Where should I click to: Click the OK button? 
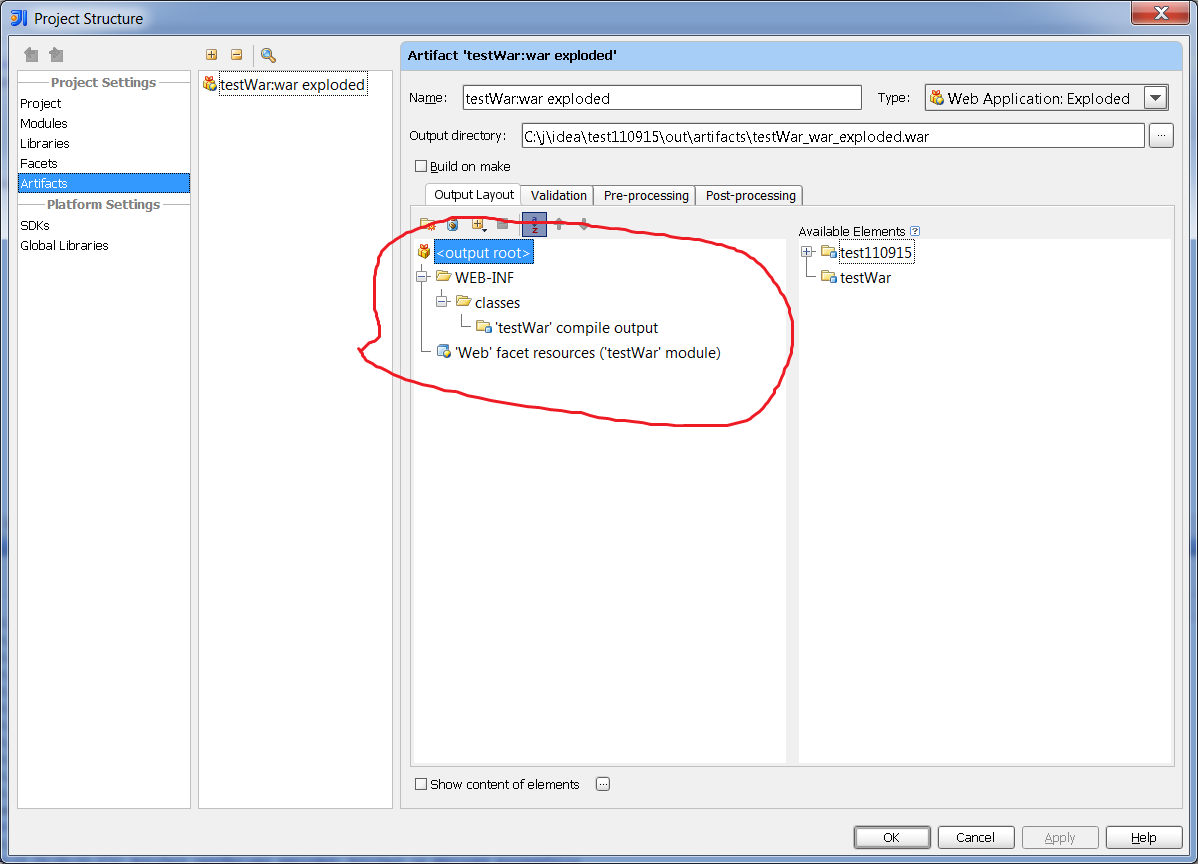pyautogui.click(x=892, y=837)
